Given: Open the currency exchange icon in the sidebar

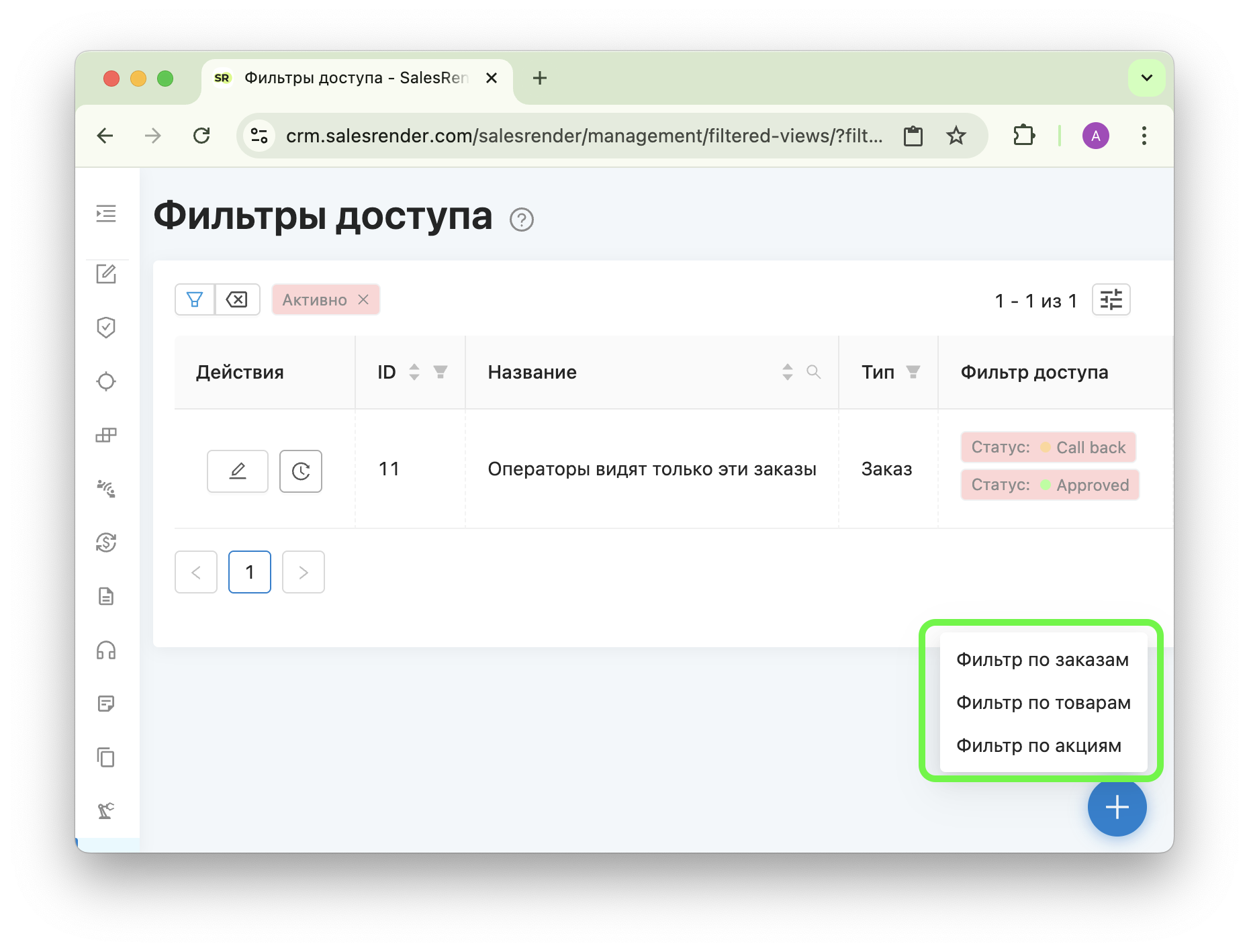Looking at the screenshot, I should point(106,542).
